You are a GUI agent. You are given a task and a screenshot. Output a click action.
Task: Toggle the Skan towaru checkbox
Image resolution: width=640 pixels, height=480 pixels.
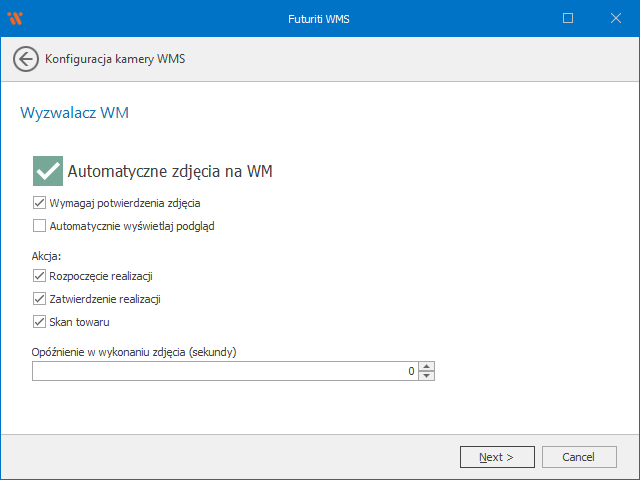pos(39,322)
